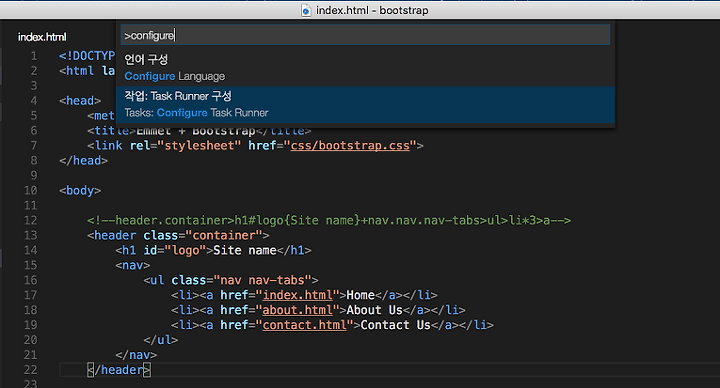Click the closing head tag
720x388 pixels.
pos(83,161)
